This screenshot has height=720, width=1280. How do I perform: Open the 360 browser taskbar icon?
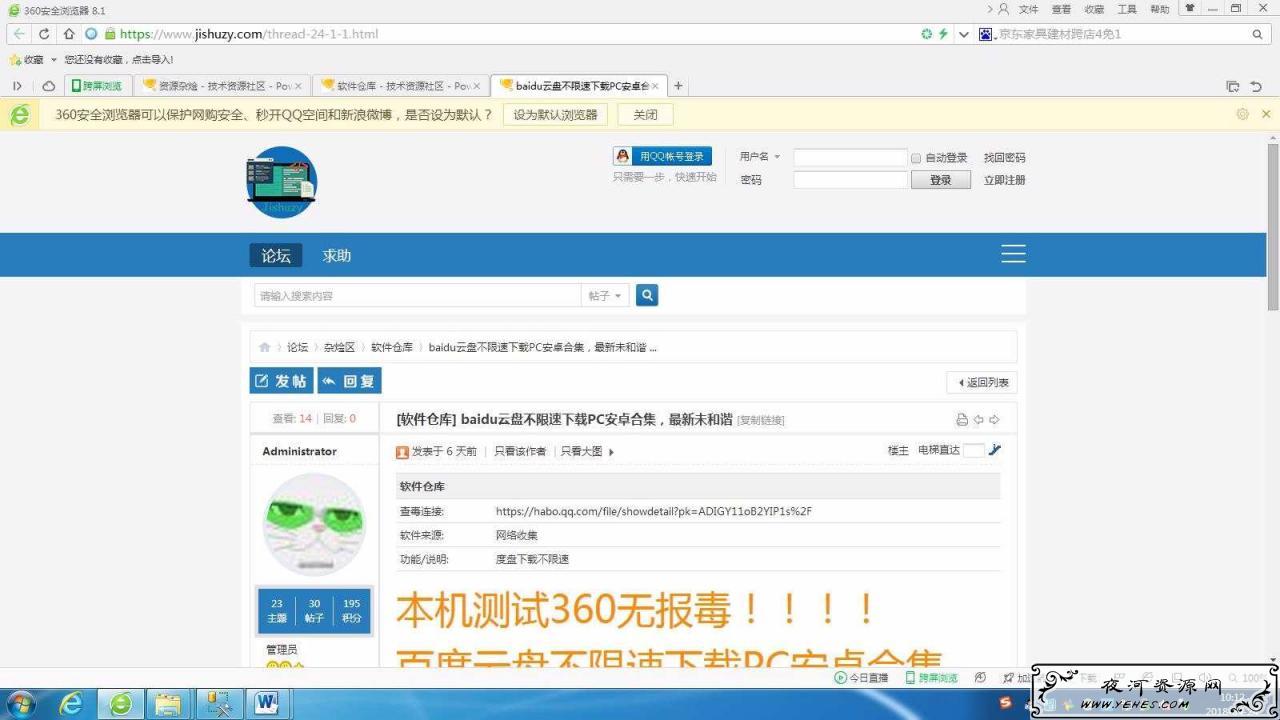point(121,704)
